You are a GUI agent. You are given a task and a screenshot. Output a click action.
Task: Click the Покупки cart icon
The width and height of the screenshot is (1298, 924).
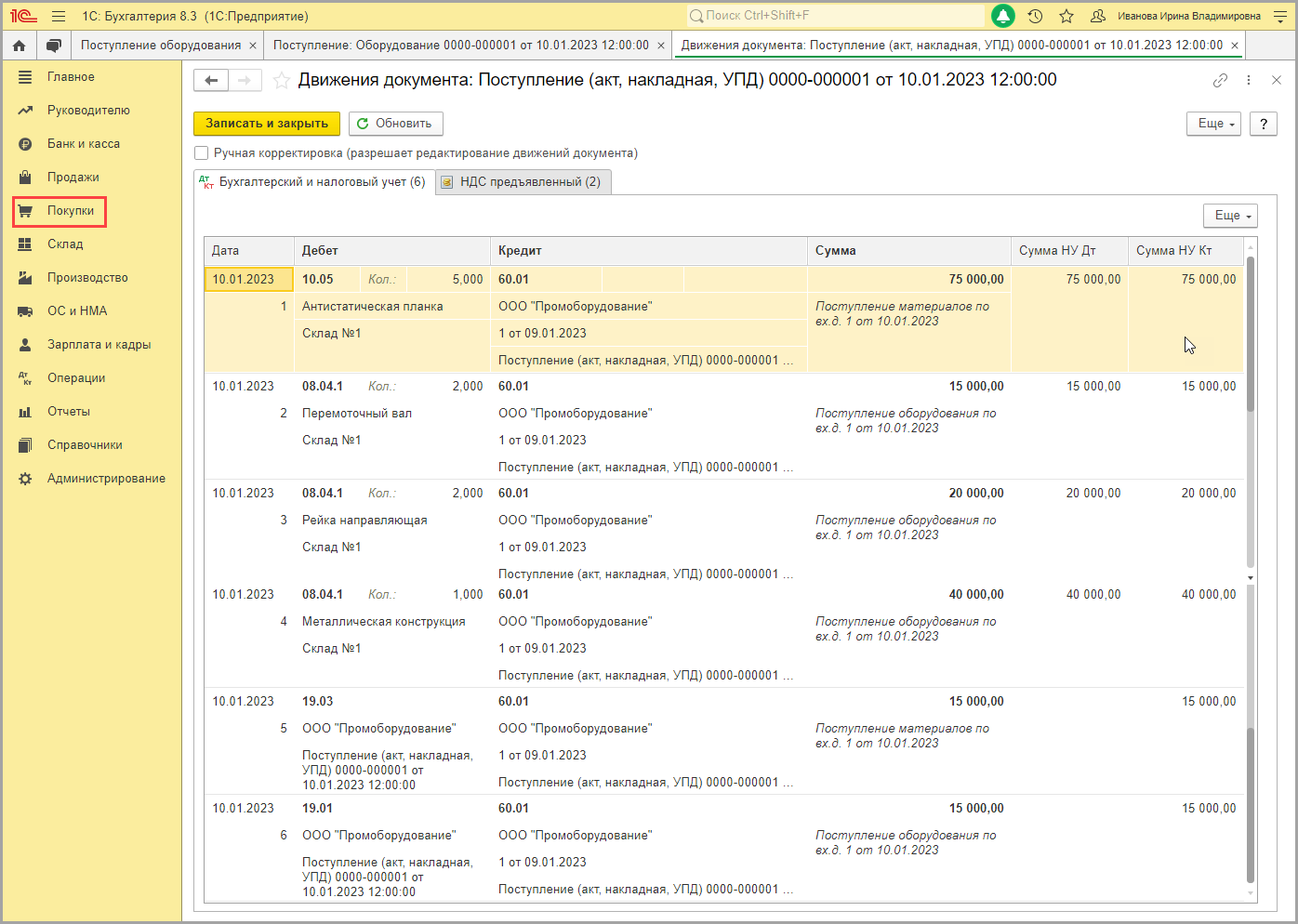click(x=25, y=211)
